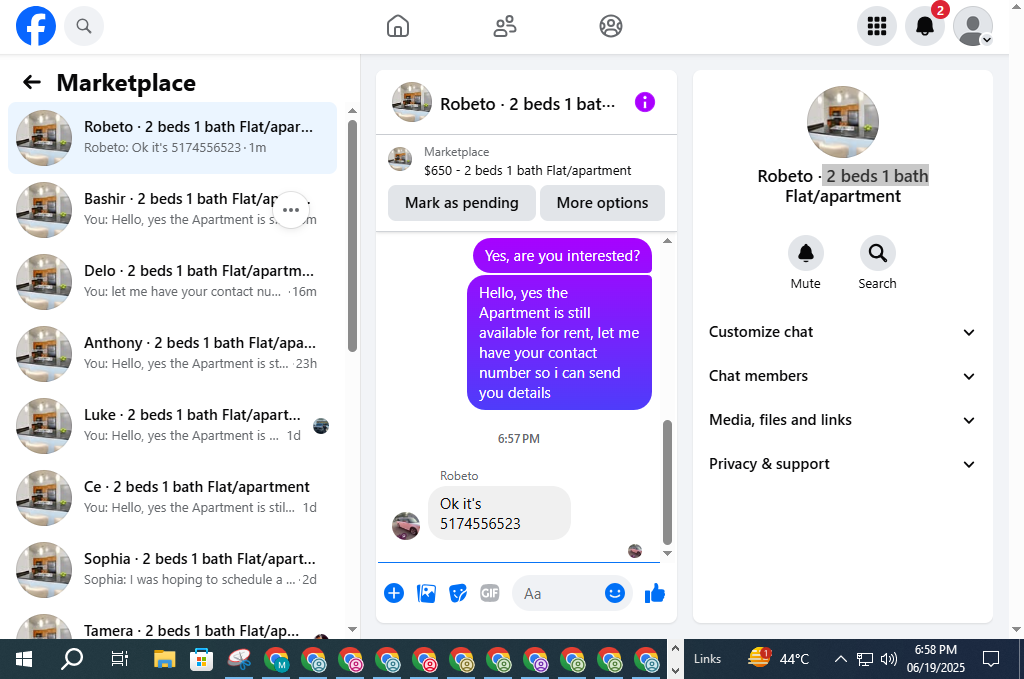Click Mark as pending button
Image resolution: width=1024 pixels, height=679 pixels.
pyautogui.click(x=462, y=203)
